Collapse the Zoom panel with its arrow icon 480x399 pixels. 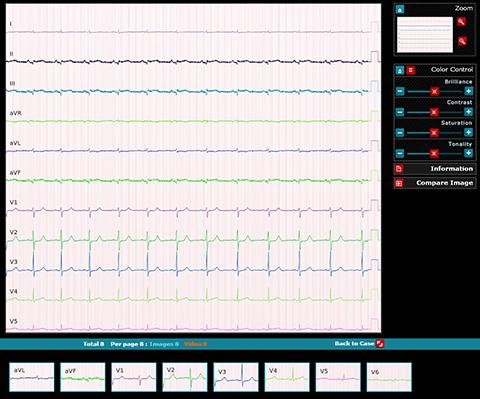click(x=400, y=9)
